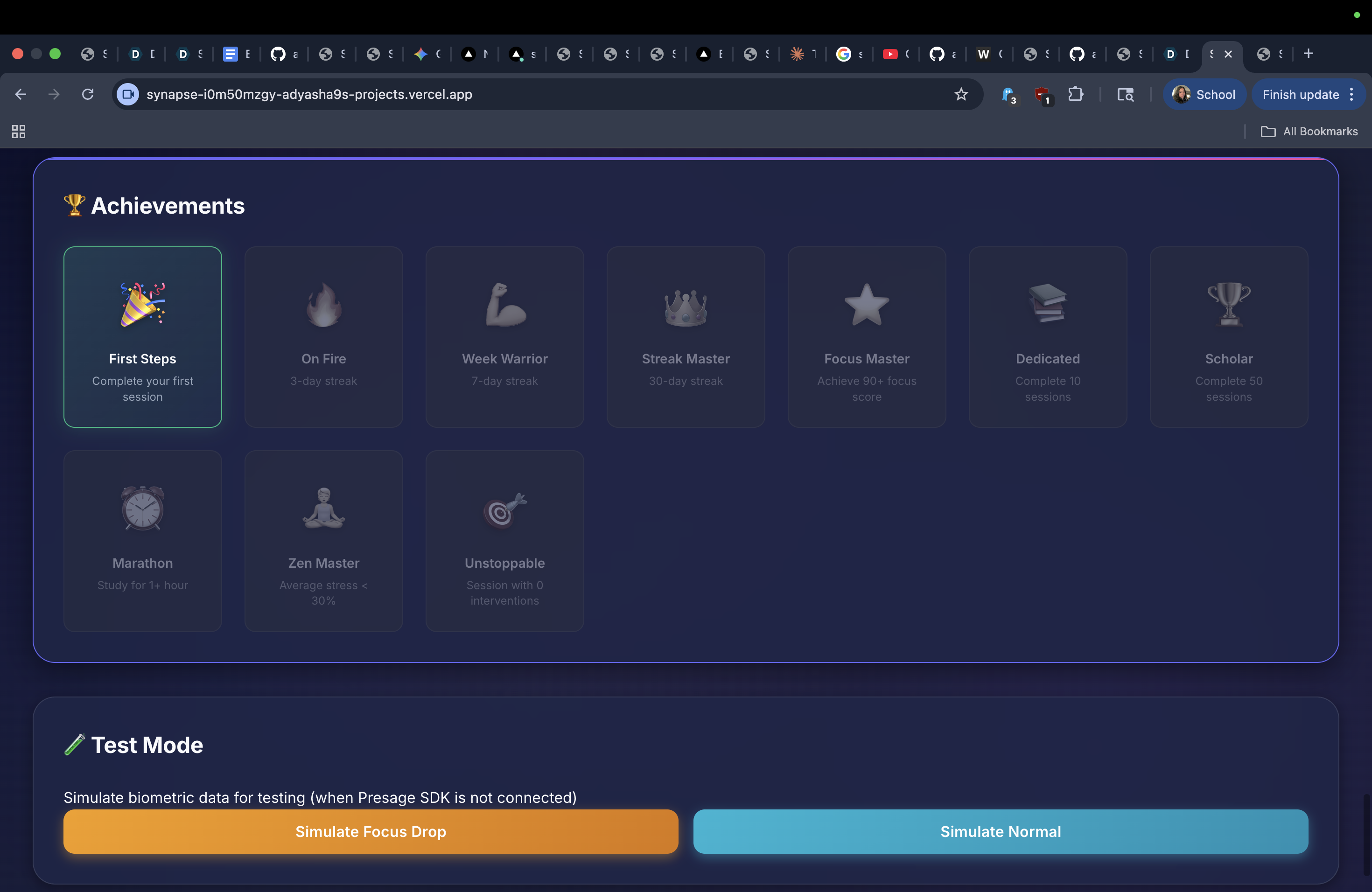Screen dimensions: 1372x892
Task: Click the Focus Master star icon
Action: [867, 304]
